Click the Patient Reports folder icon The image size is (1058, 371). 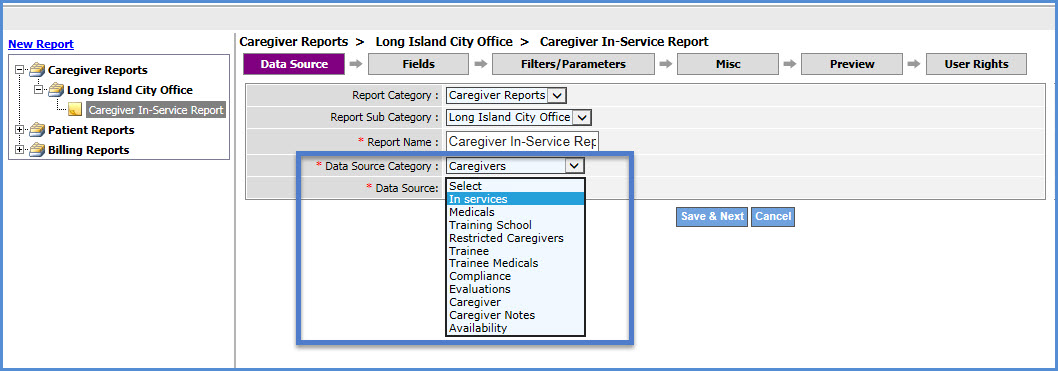pyautogui.click(x=36, y=130)
